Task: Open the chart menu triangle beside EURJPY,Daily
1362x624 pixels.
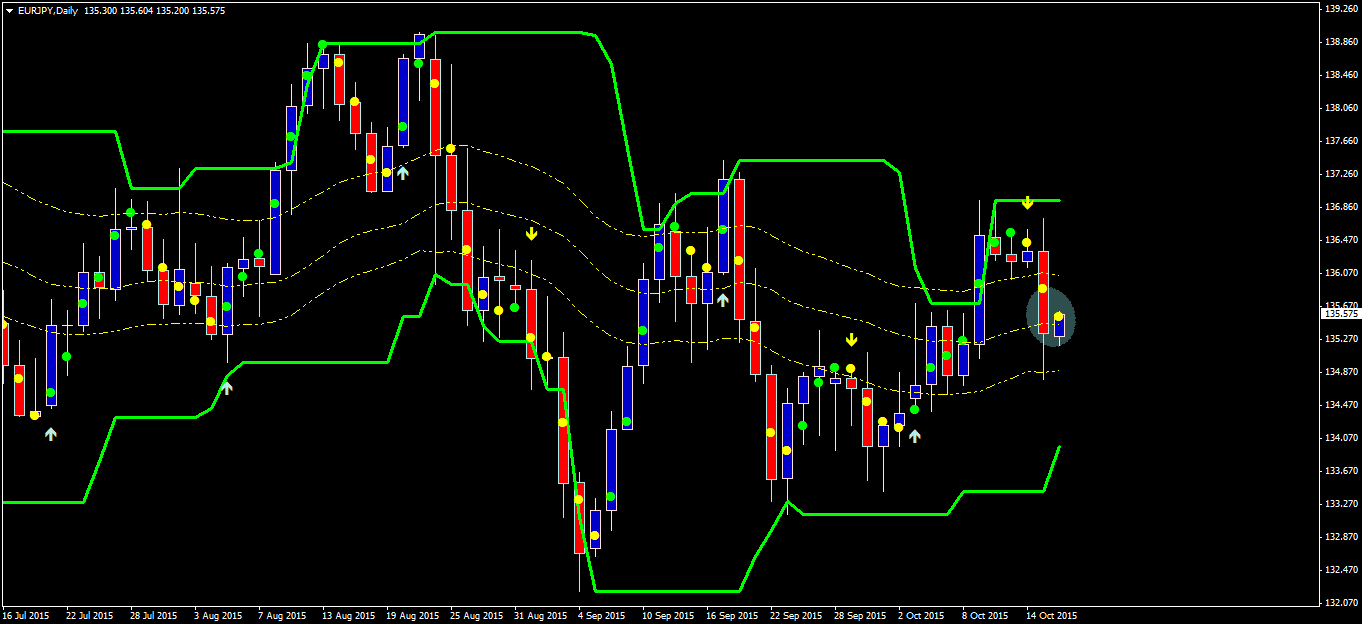Action: click(9, 9)
